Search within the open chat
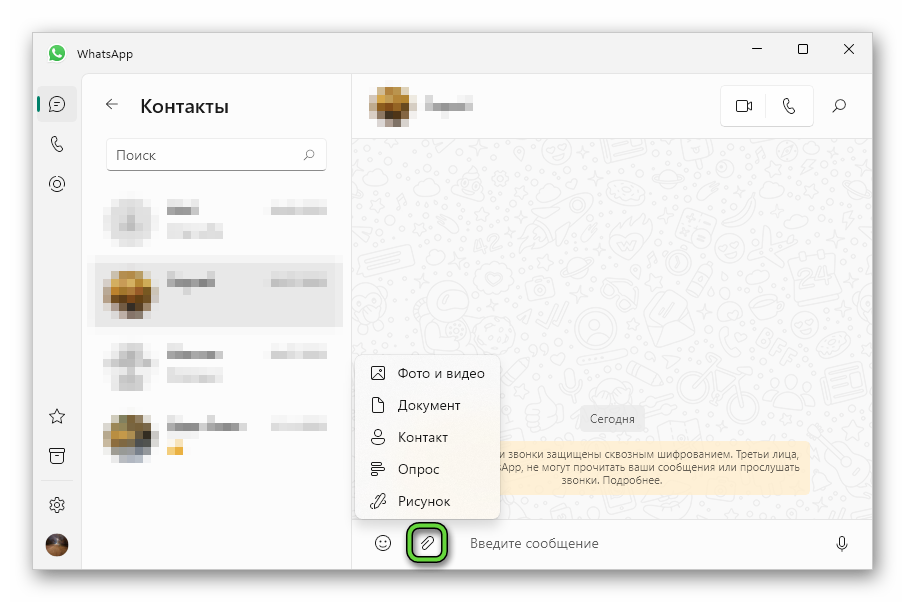This screenshot has height=602, width=905. tap(839, 106)
